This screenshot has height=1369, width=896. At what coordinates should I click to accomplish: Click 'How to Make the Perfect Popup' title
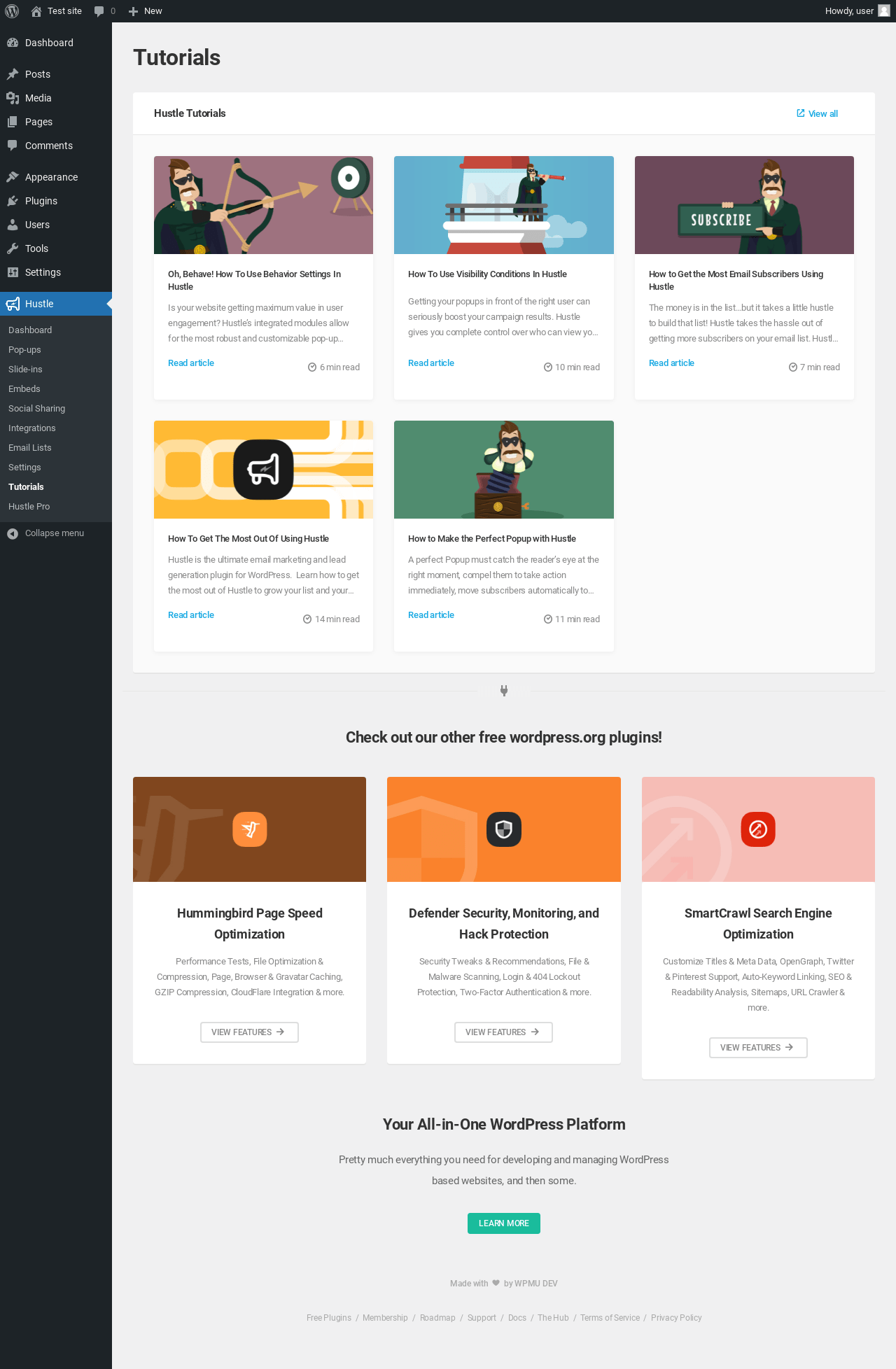coord(492,539)
